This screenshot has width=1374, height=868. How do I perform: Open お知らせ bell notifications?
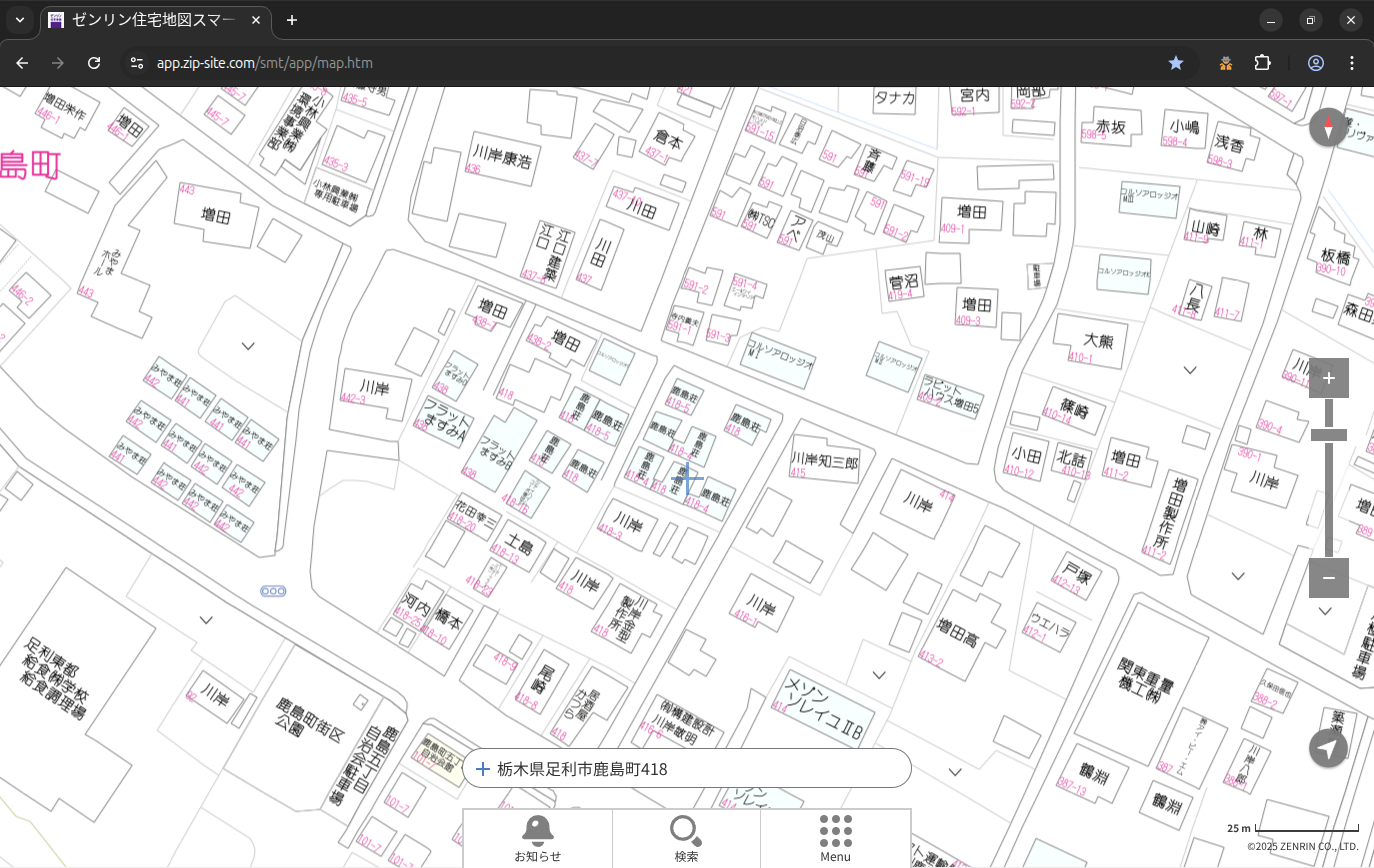(x=537, y=838)
